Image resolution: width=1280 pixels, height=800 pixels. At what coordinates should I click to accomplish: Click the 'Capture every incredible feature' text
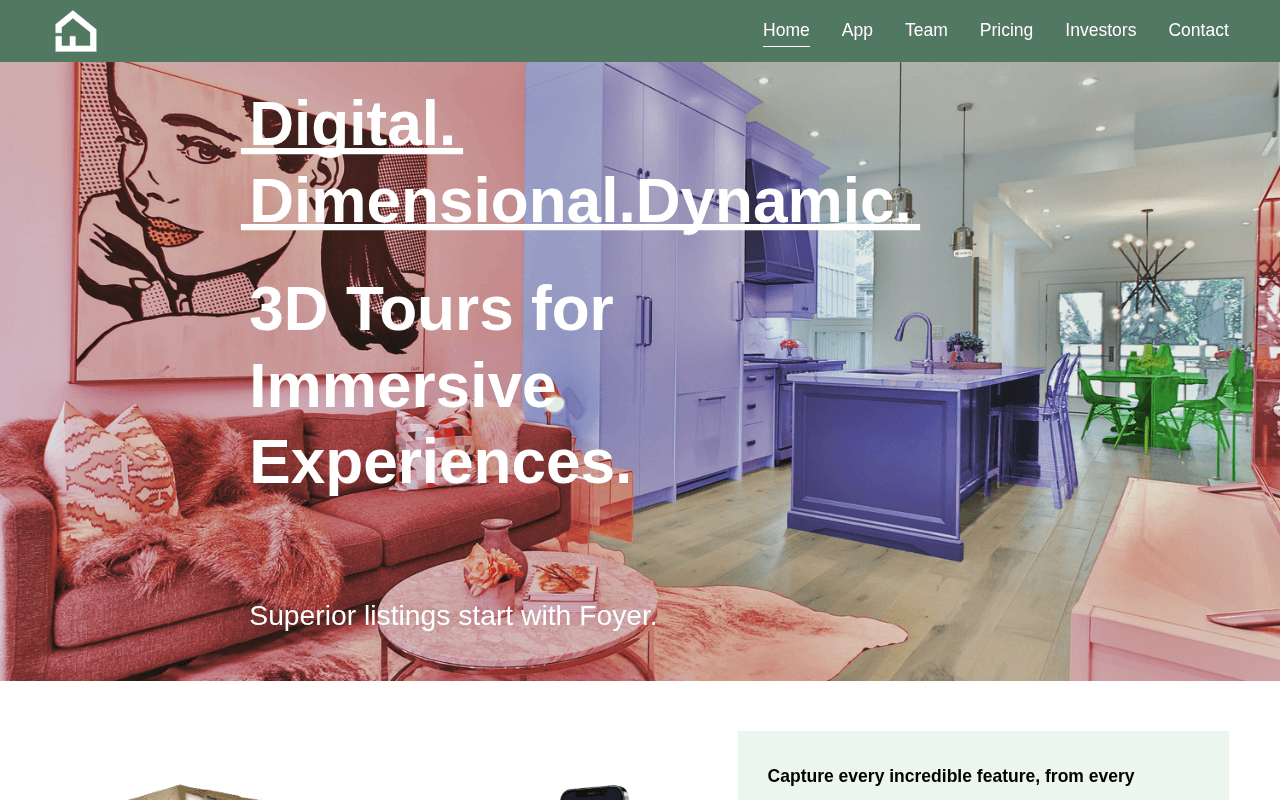[951, 776]
